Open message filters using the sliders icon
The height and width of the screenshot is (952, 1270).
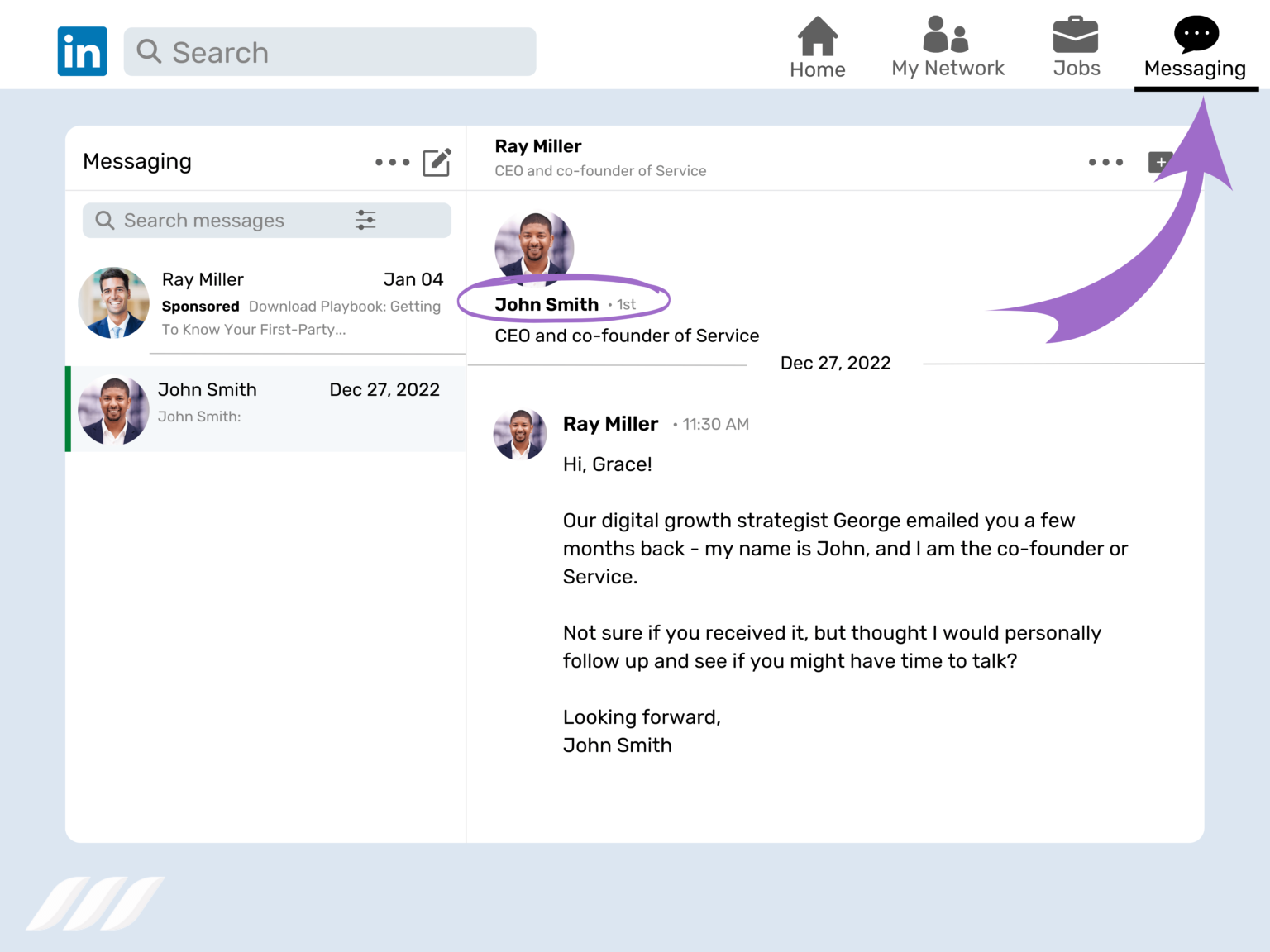tap(365, 220)
